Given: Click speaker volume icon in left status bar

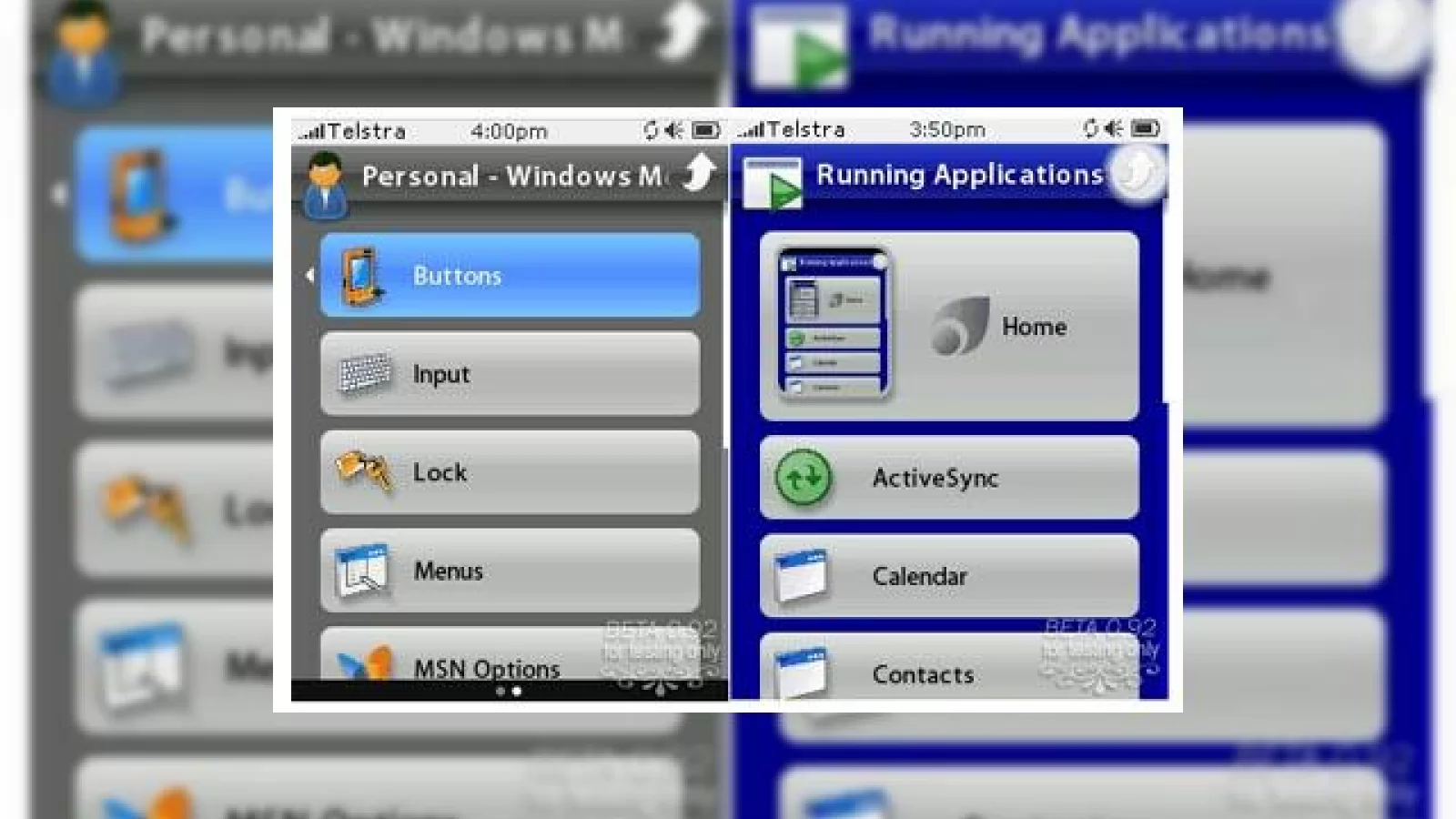Looking at the screenshot, I should click(x=674, y=131).
